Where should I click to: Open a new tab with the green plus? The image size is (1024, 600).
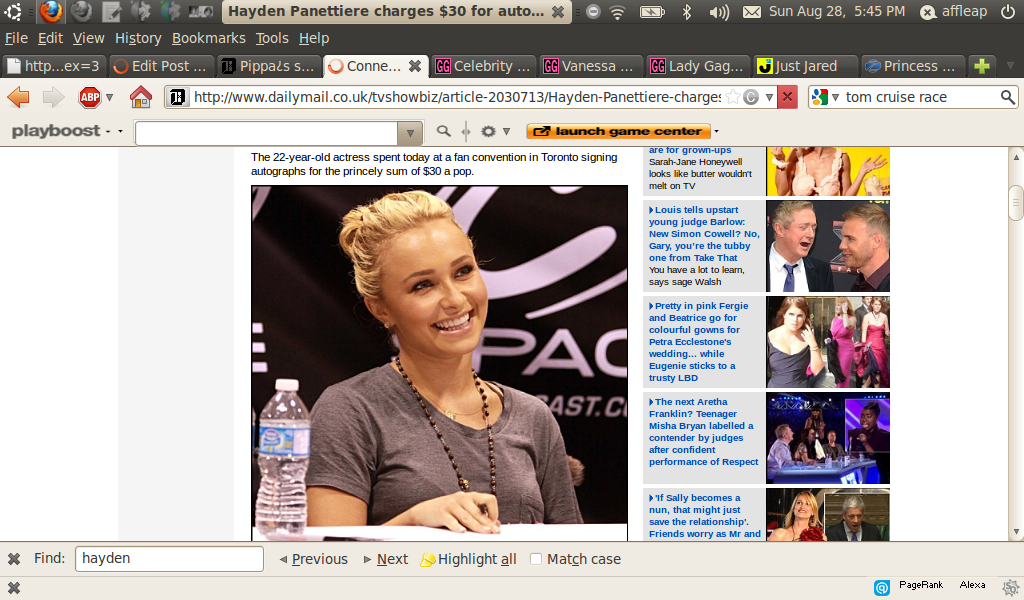click(x=982, y=66)
